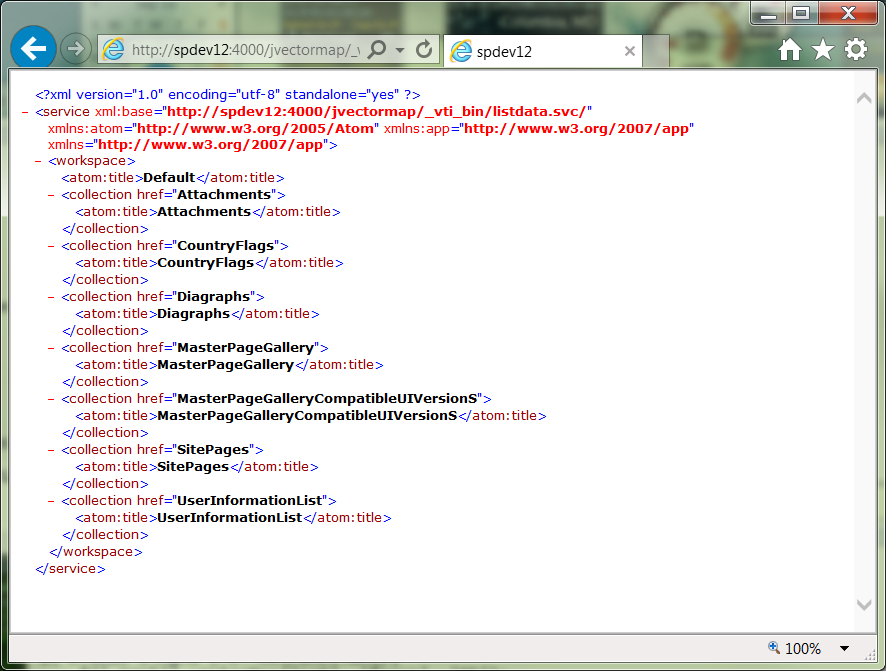Click the scrollbar down arrow
Screen dimensions: 886x671
click(x=864, y=604)
